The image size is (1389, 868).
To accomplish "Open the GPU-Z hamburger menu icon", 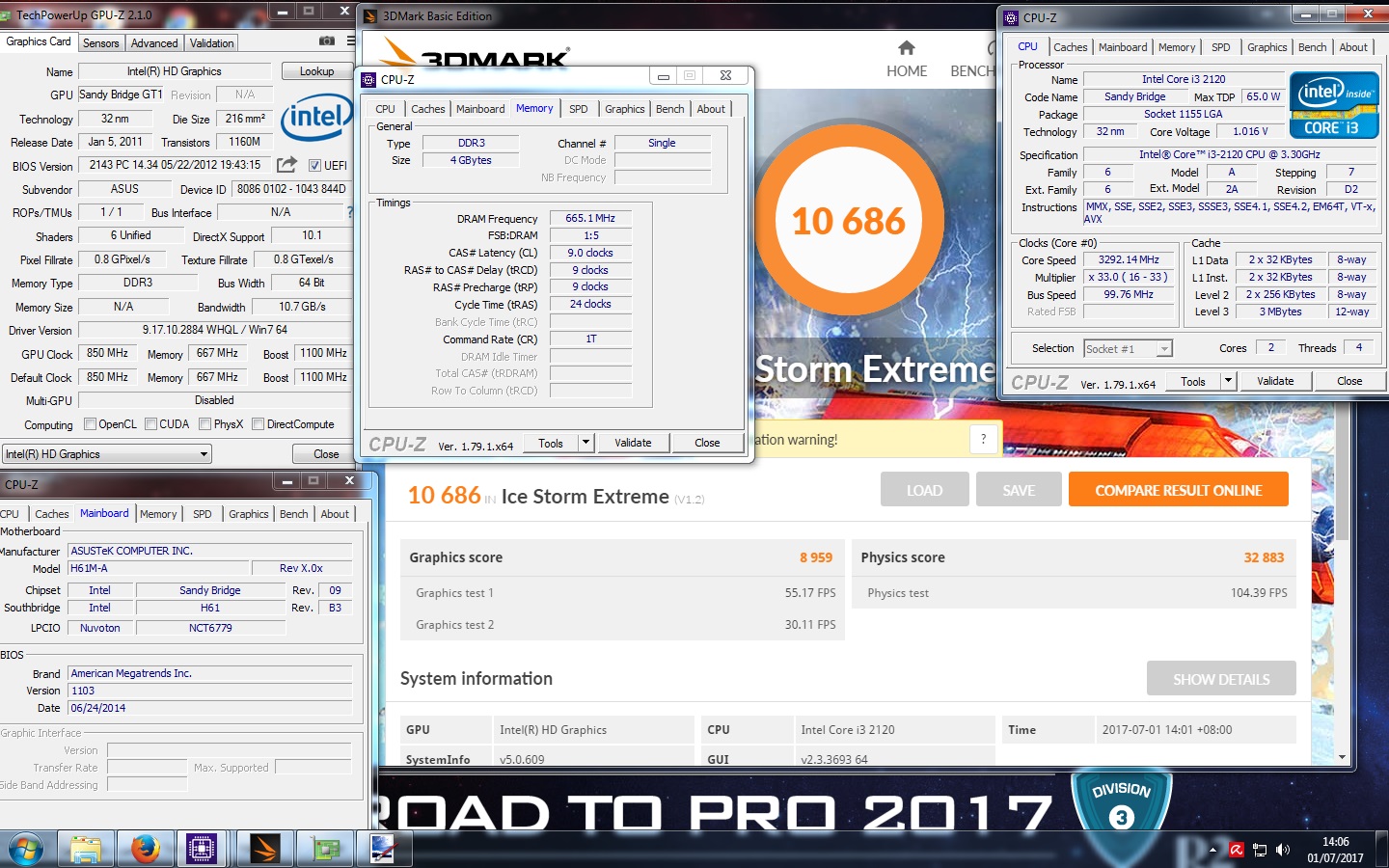I will (351, 41).
